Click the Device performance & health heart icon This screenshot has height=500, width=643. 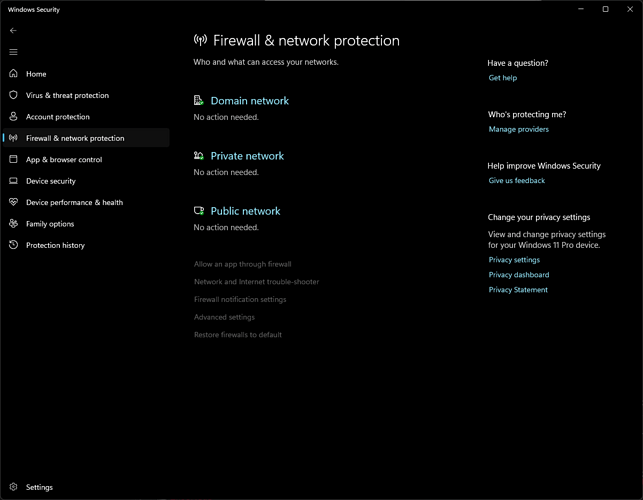coord(13,202)
